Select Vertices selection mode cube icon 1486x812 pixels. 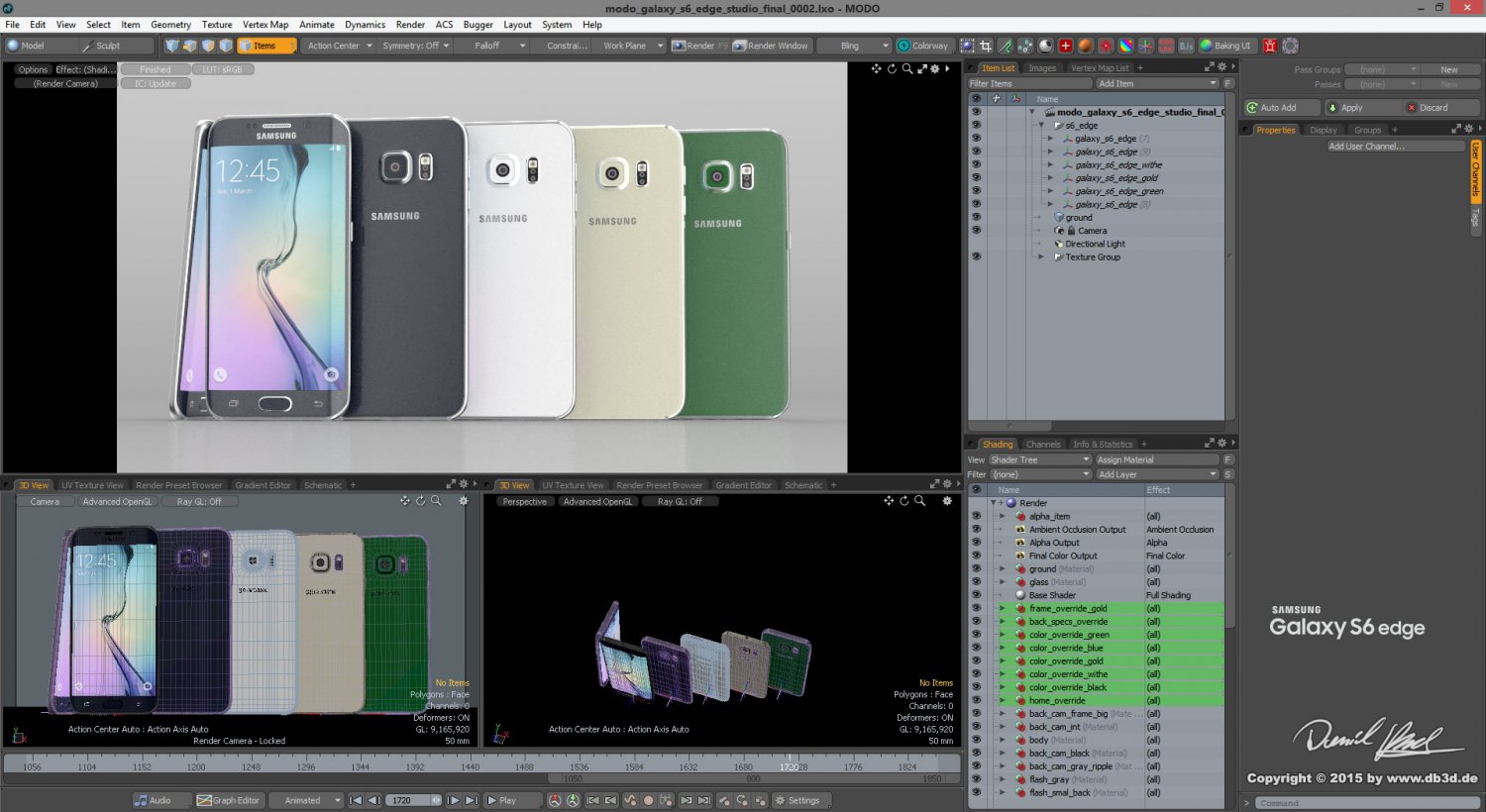pos(171,46)
